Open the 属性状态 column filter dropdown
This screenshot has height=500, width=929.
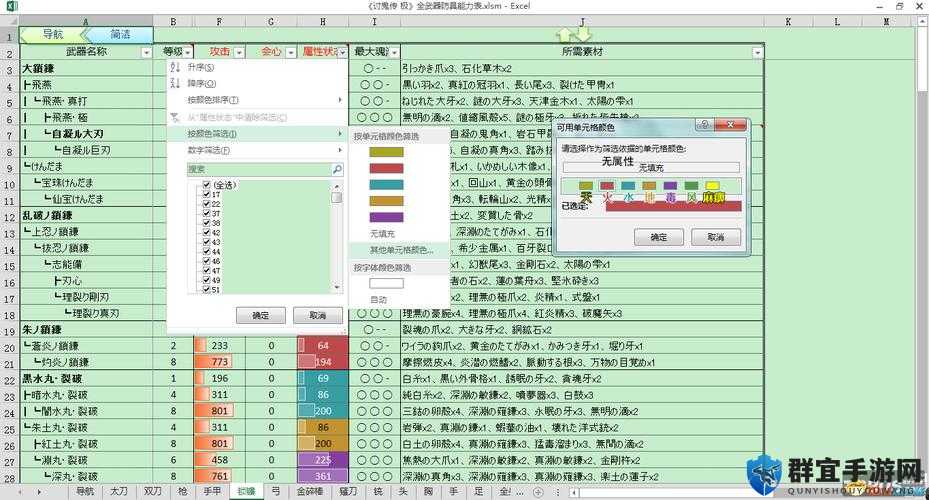pyautogui.click(x=342, y=52)
